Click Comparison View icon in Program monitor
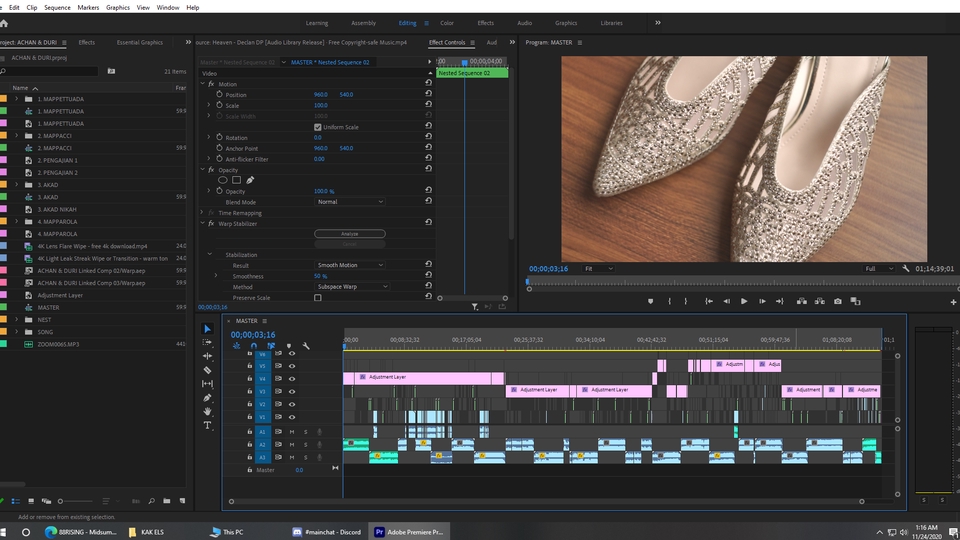This screenshot has height=540, width=960. point(855,301)
